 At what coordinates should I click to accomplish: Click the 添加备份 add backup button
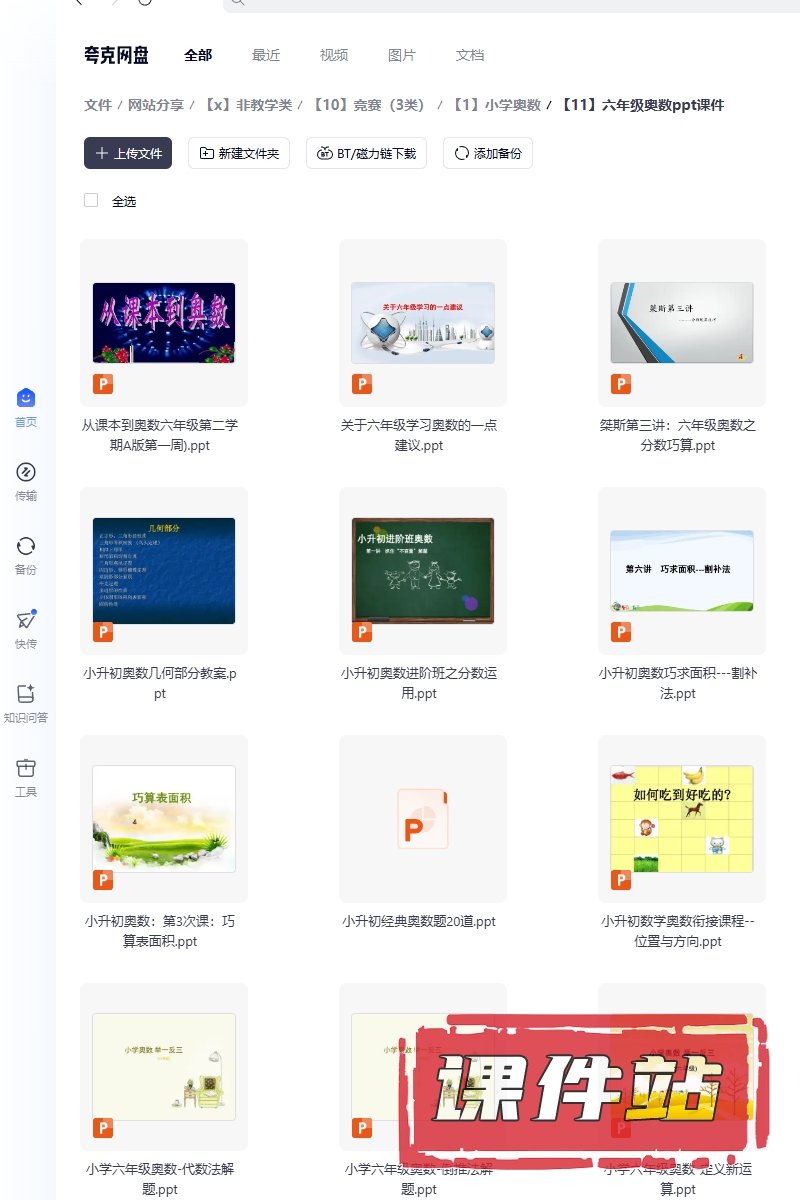[488, 153]
